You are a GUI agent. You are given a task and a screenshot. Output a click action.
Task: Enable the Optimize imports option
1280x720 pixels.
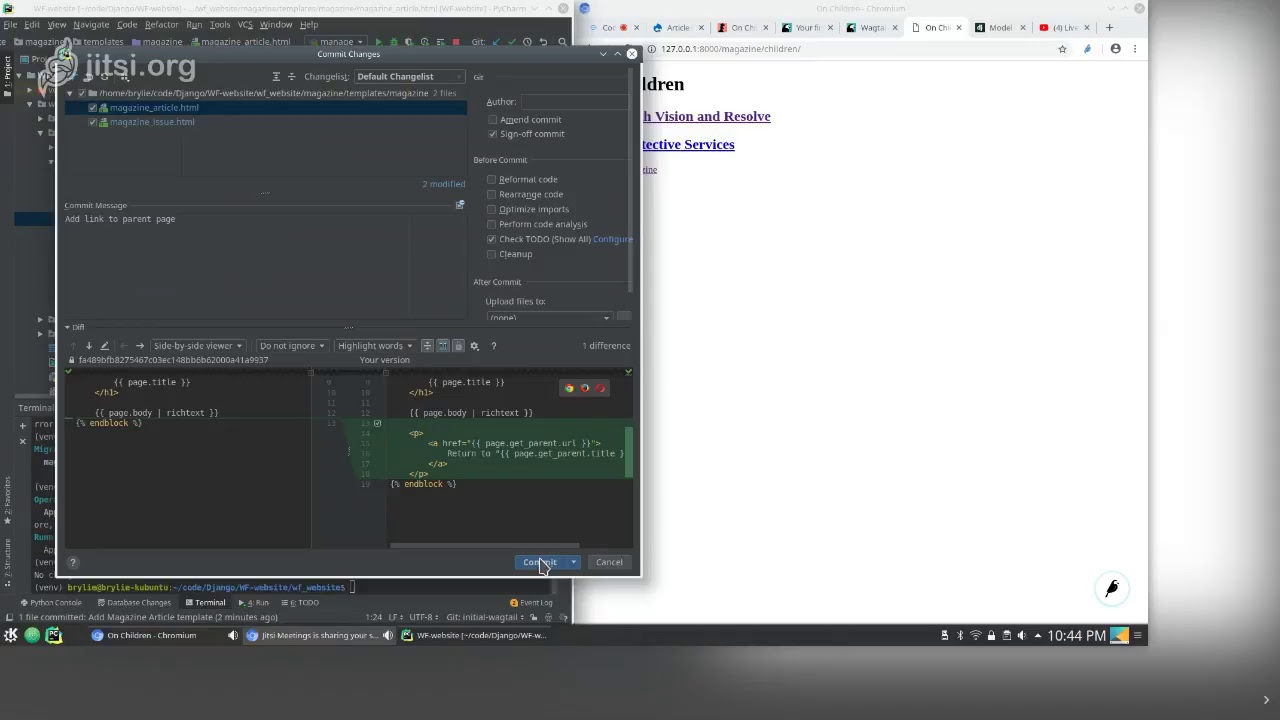click(x=491, y=210)
